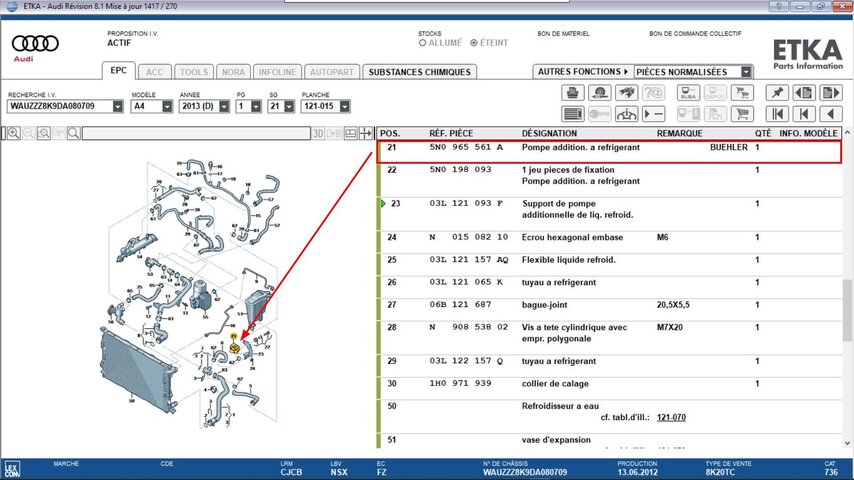Viewport: 854px width, 480px height.
Task: Jump to first entry double-bar arrow
Action: pos(777,114)
